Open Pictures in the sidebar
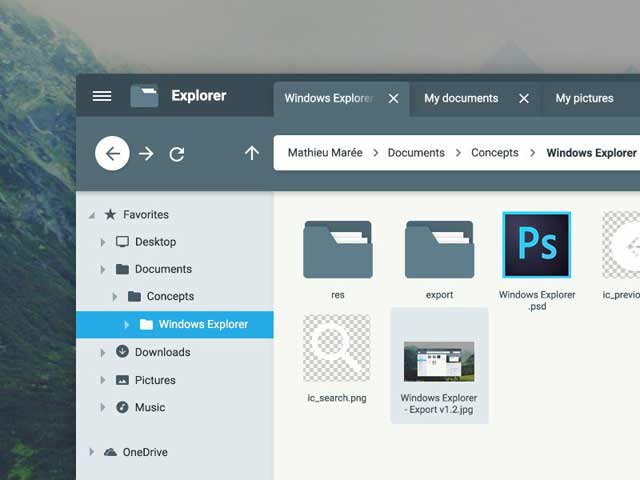This screenshot has width=640, height=480. (155, 380)
